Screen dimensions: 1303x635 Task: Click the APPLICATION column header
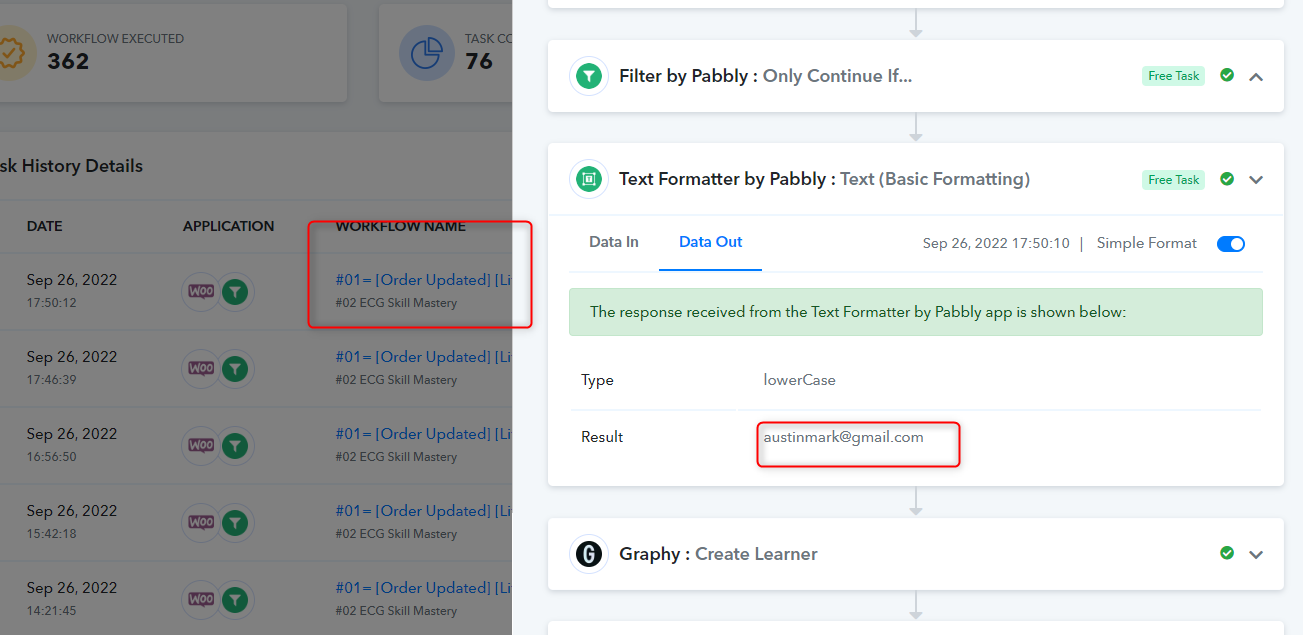pyautogui.click(x=229, y=227)
